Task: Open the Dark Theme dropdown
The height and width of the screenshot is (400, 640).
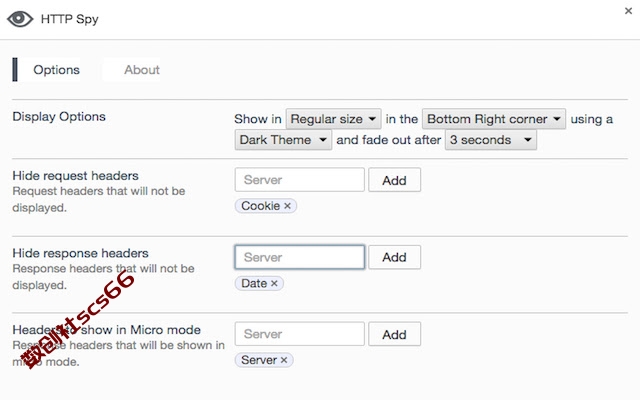Action: pyautogui.click(x=283, y=140)
